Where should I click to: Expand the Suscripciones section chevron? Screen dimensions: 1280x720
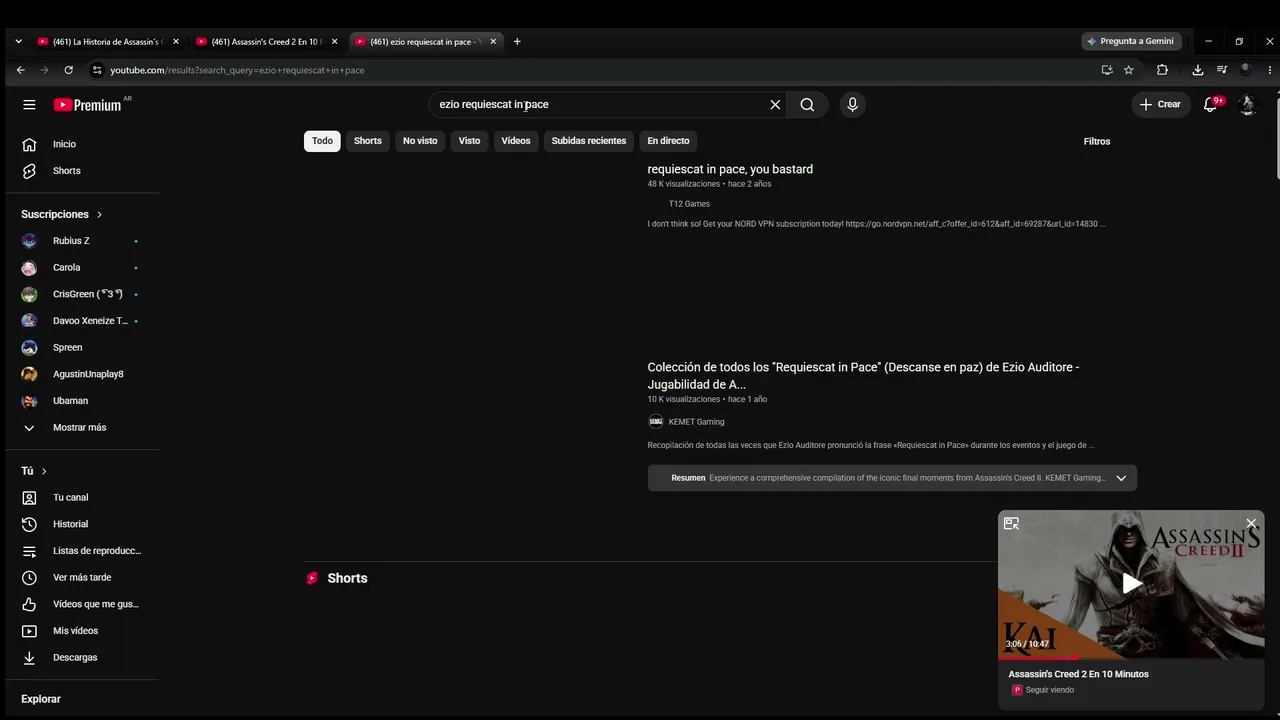(99, 214)
